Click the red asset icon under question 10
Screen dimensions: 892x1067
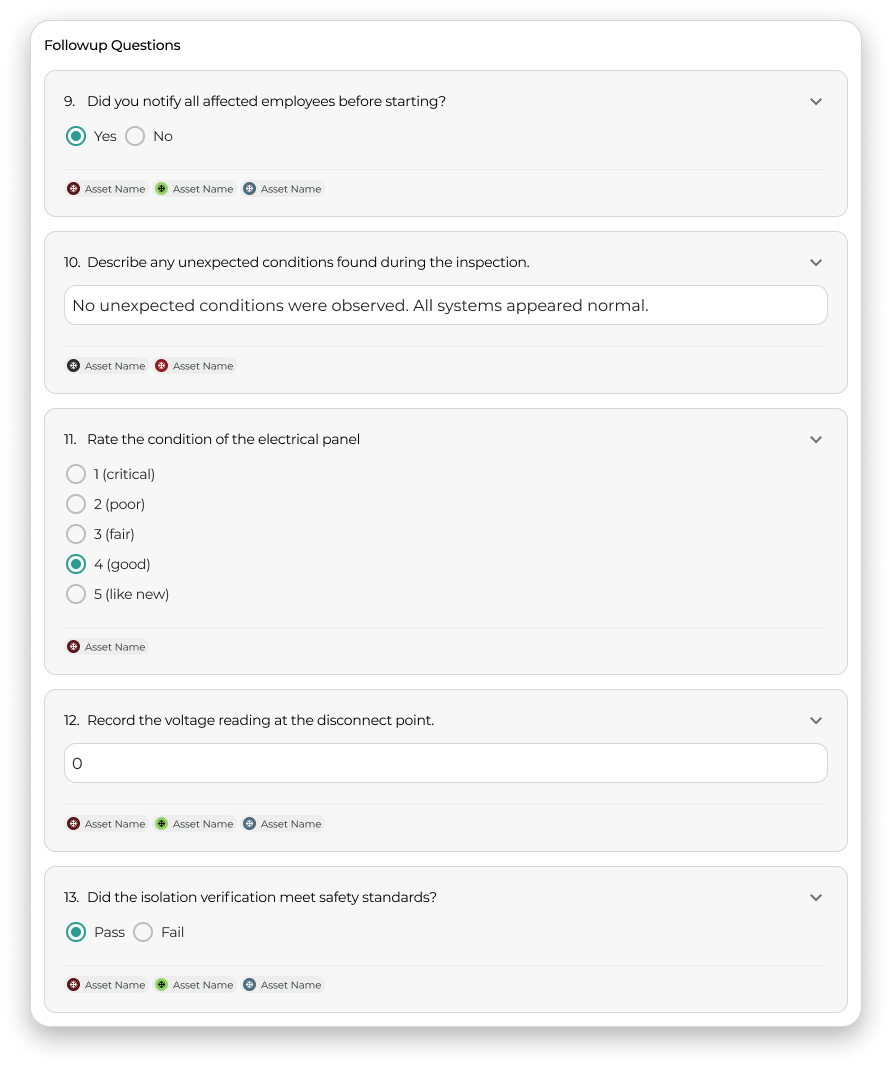coord(161,366)
